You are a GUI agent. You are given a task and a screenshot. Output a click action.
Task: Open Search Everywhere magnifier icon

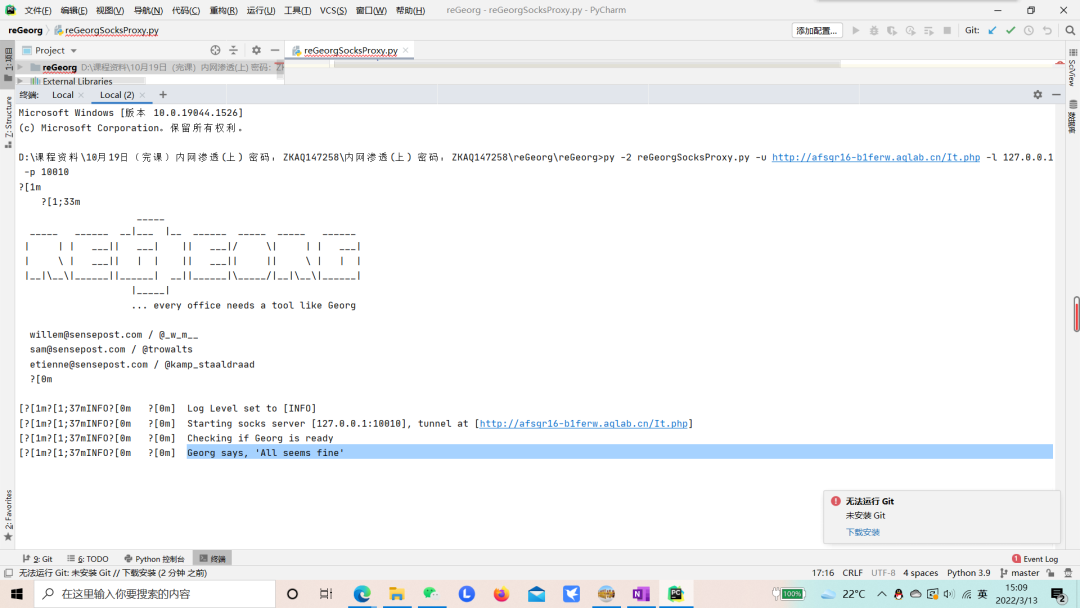(x=1070, y=30)
